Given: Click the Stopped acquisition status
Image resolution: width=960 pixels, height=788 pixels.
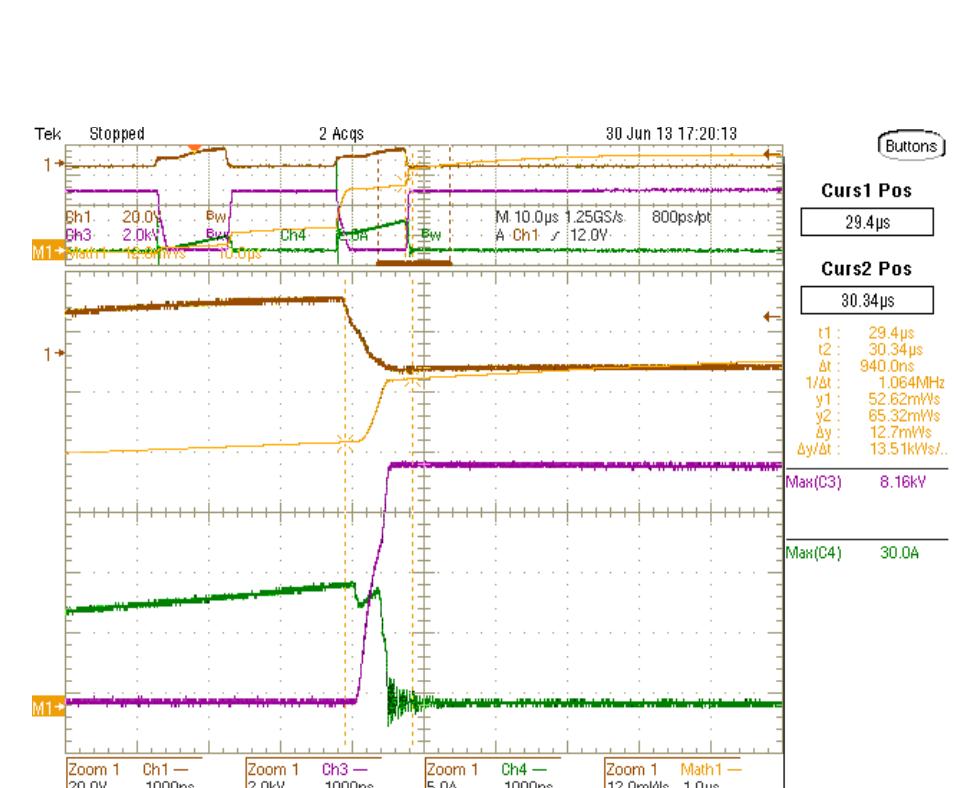Looking at the screenshot, I should pos(117,133).
